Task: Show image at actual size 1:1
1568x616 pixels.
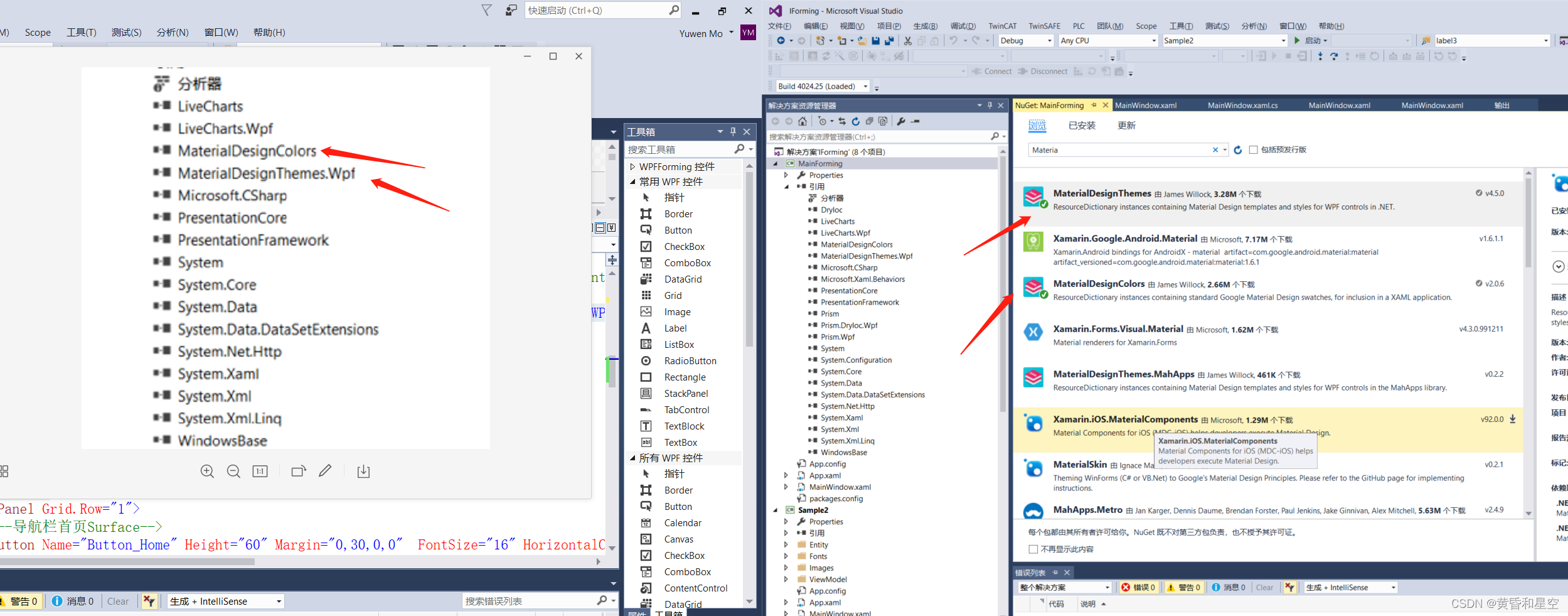Action: [x=260, y=471]
